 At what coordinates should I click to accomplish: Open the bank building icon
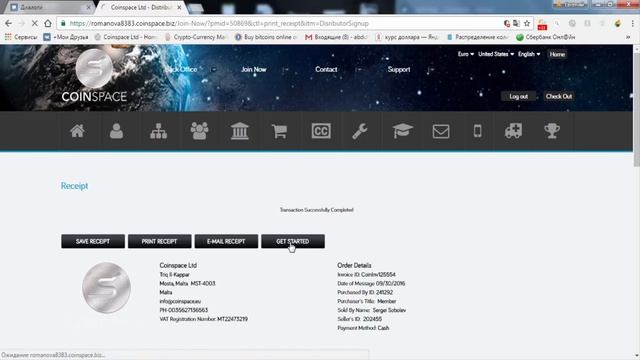click(x=240, y=131)
